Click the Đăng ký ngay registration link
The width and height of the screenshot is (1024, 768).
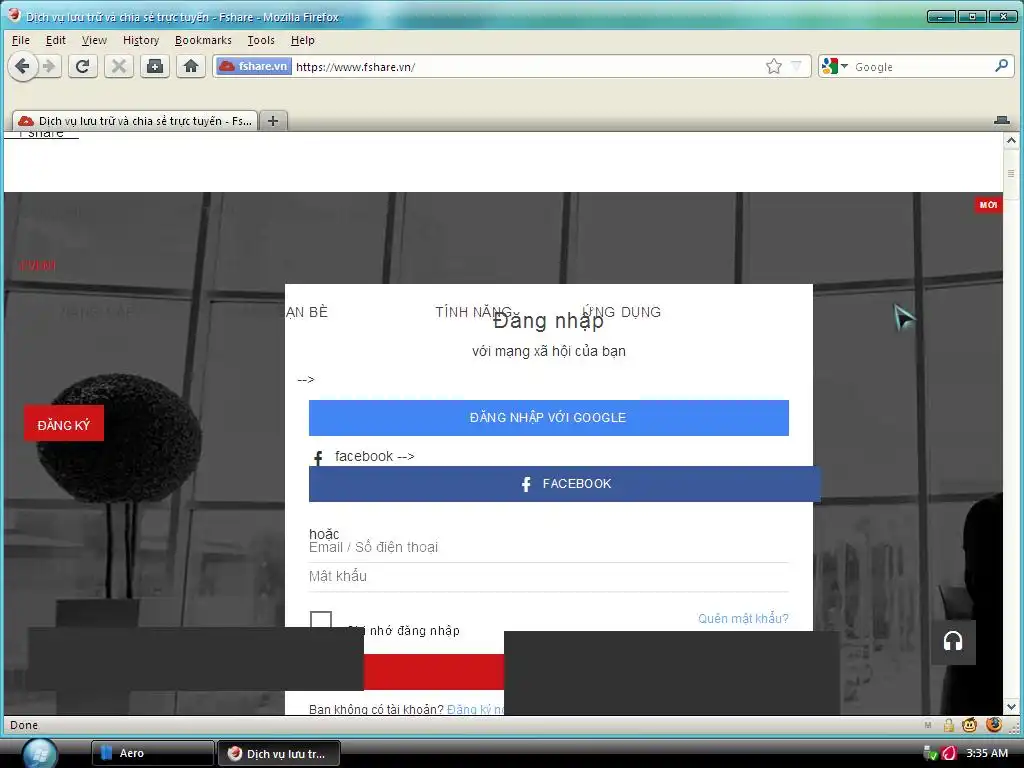pyautogui.click(x=475, y=709)
